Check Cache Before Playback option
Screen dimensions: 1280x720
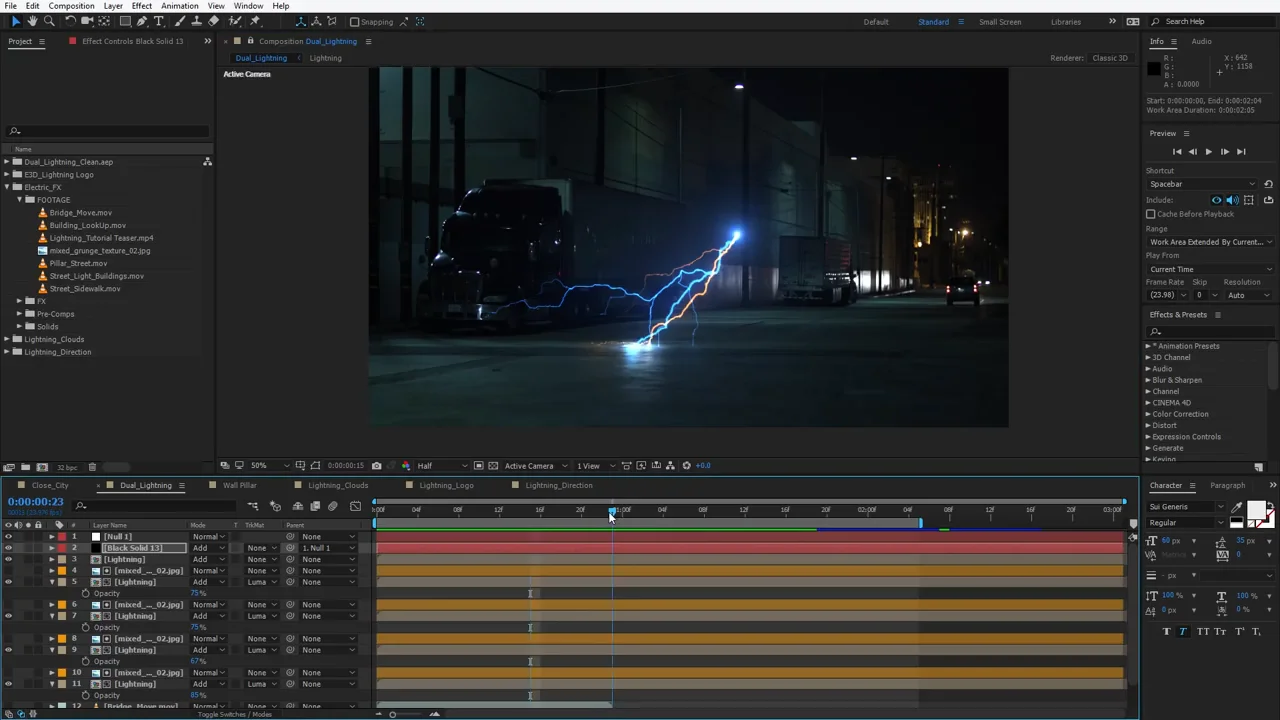1150,214
